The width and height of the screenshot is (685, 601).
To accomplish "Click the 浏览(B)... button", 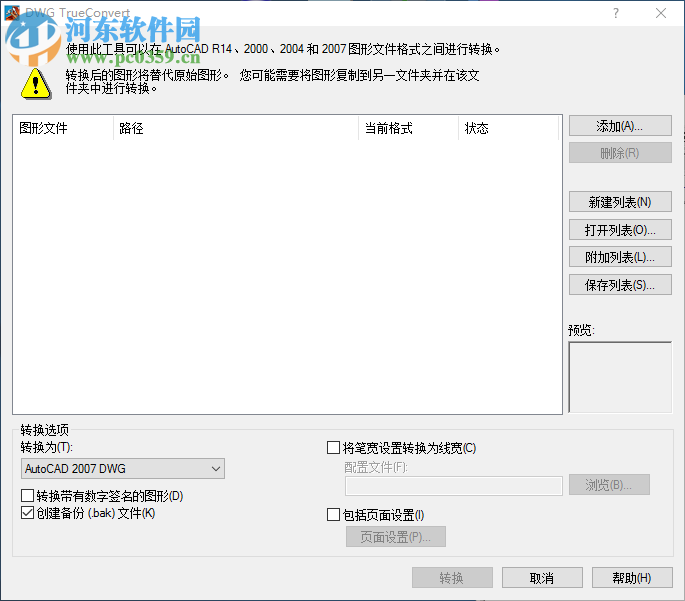I will coord(609,485).
